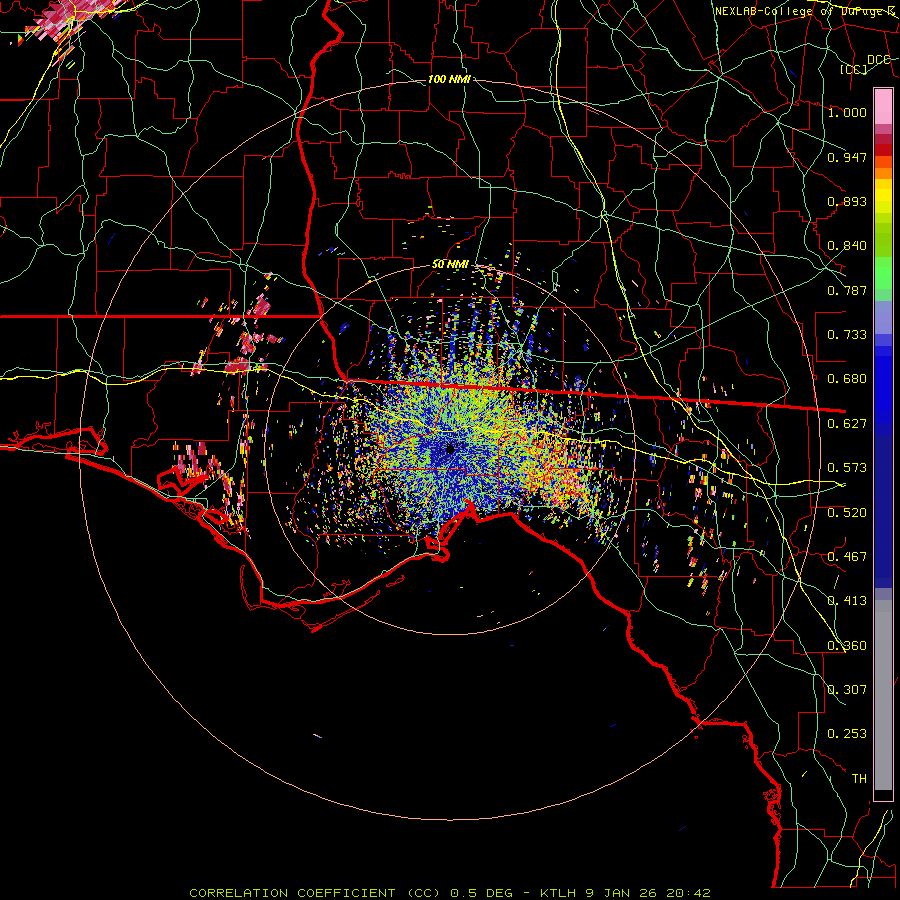
Task: Click the 50 NMI range ring label
Action: tap(450, 264)
